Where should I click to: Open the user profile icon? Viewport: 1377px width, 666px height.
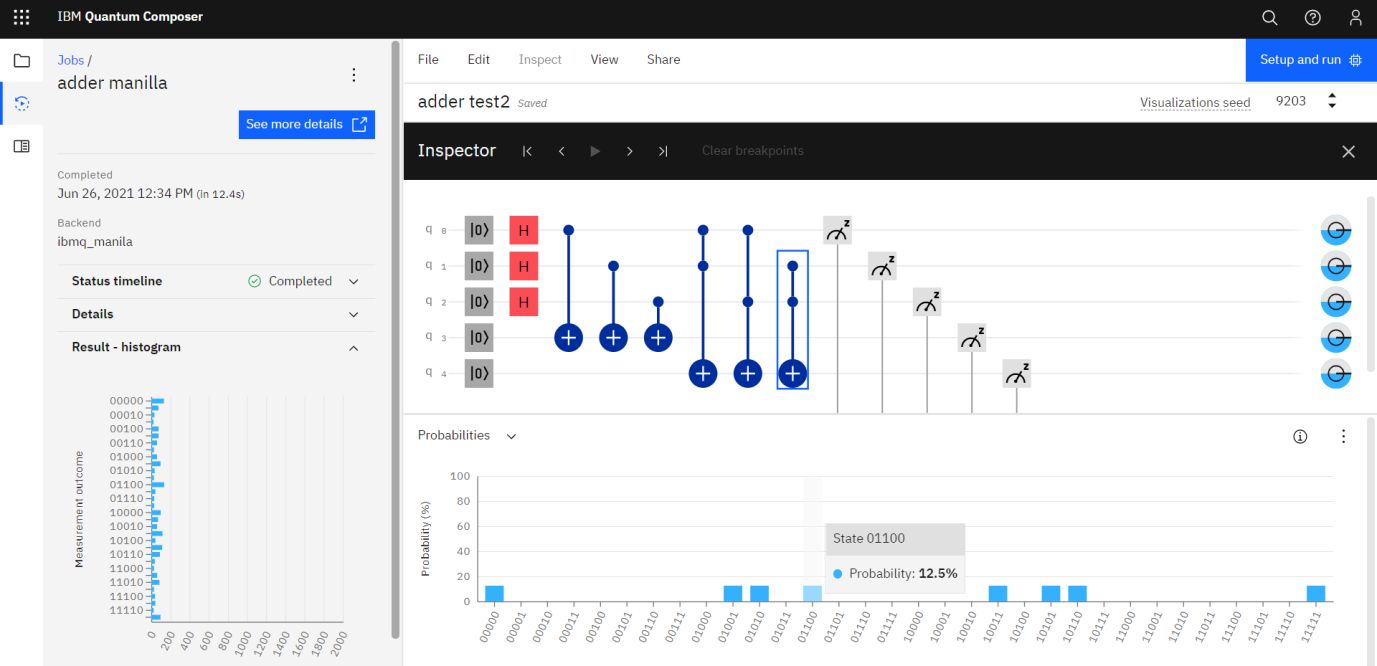[1355, 18]
